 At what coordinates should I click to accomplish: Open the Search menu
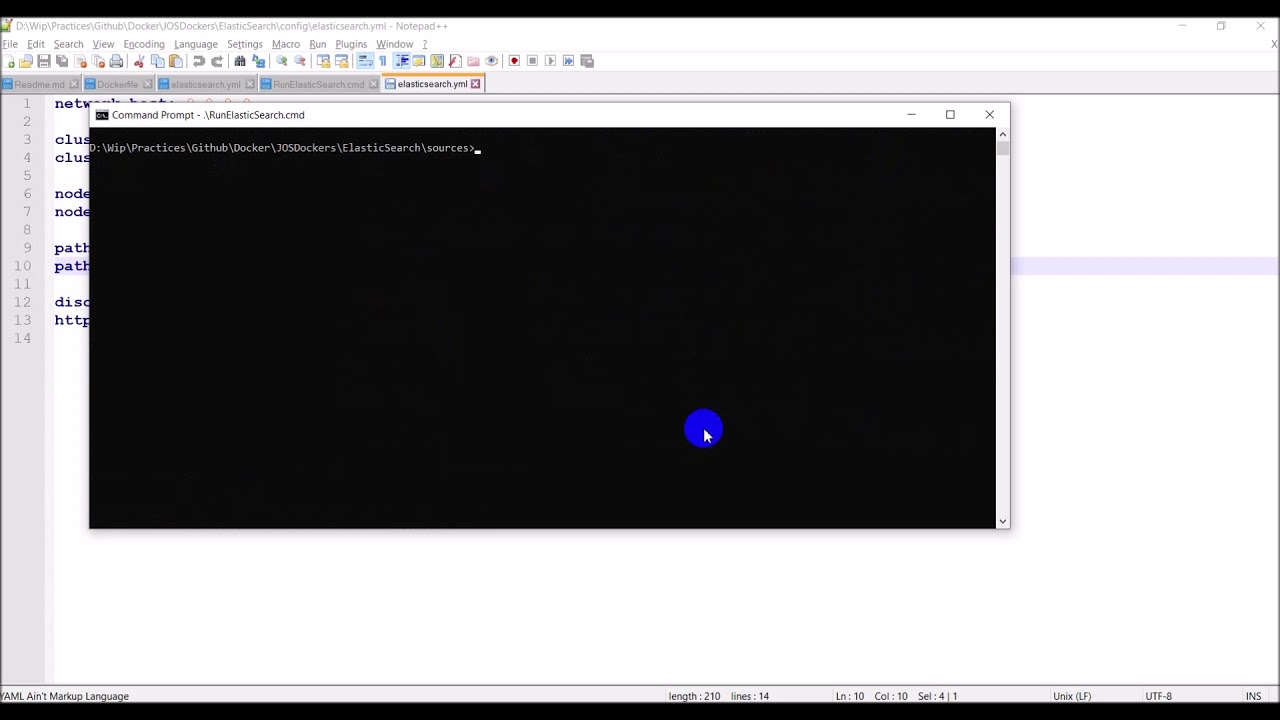tap(68, 44)
